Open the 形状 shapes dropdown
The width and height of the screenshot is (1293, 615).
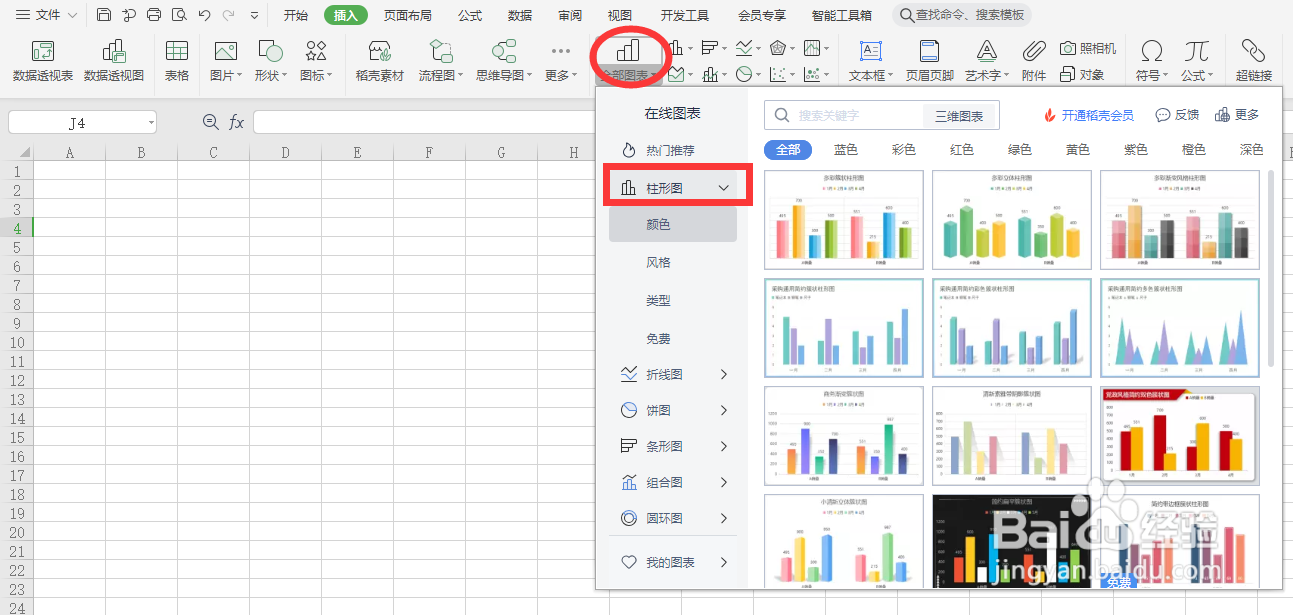click(270, 75)
